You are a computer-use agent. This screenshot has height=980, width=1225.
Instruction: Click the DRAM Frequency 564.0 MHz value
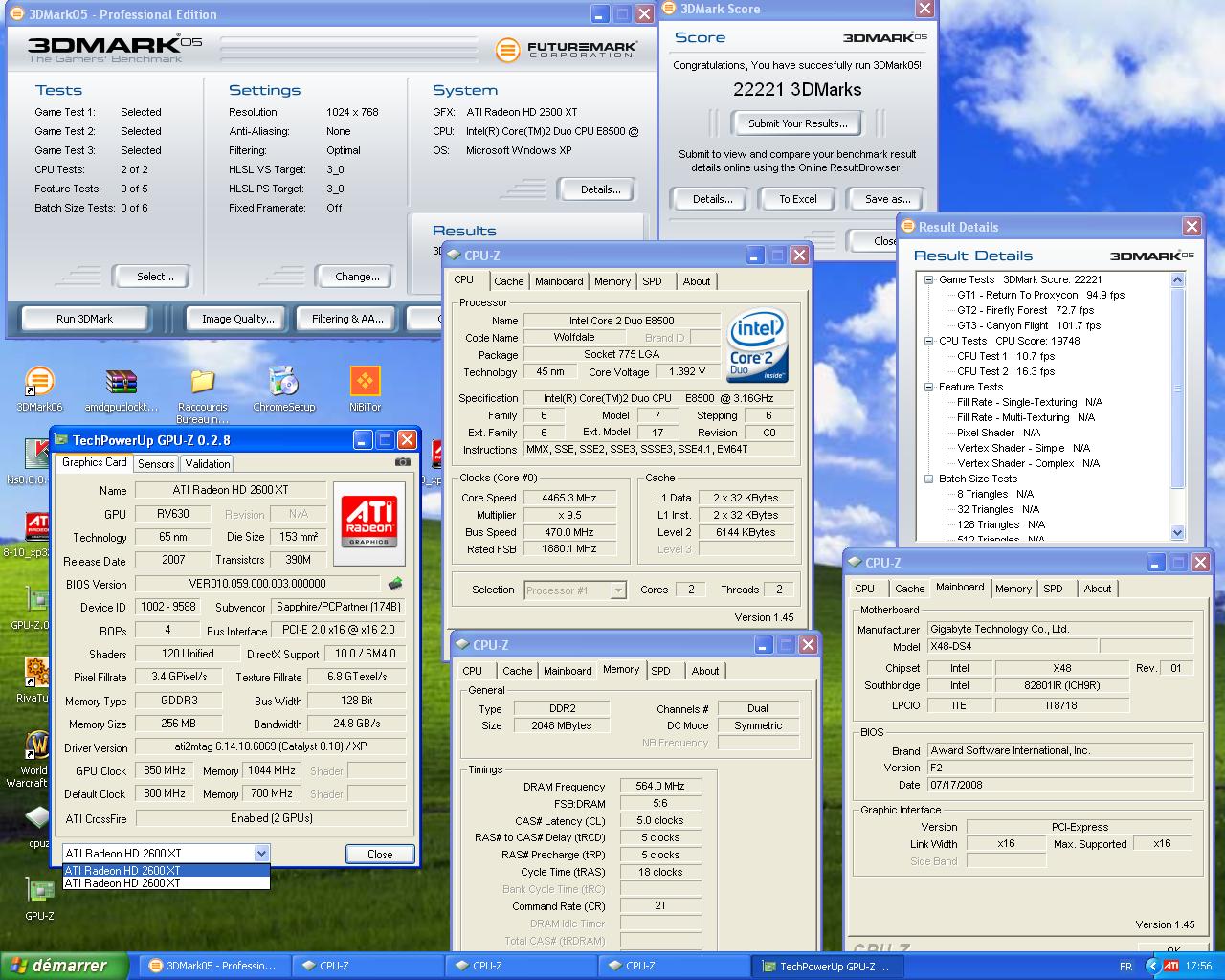660,786
